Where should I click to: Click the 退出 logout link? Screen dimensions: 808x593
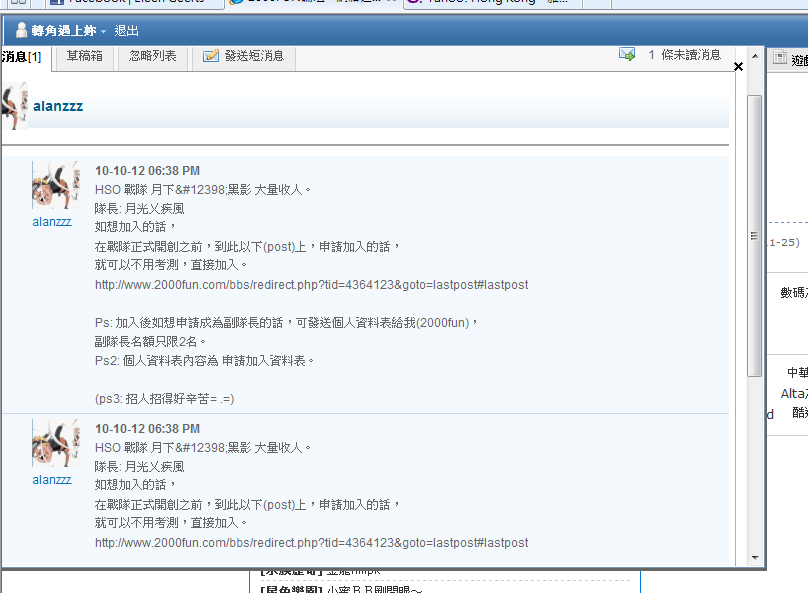coord(127,31)
